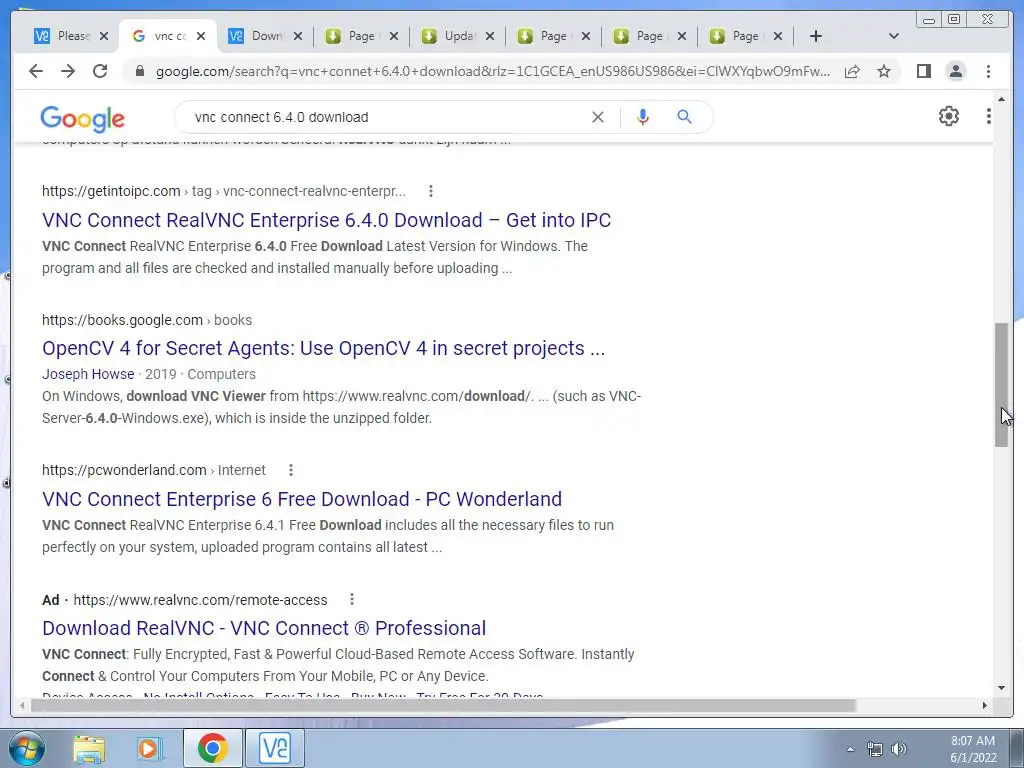The width and height of the screenshot is (1024, 768).
Task: Click https://pcwonderland.com result URL
Action: pos(124,470)
